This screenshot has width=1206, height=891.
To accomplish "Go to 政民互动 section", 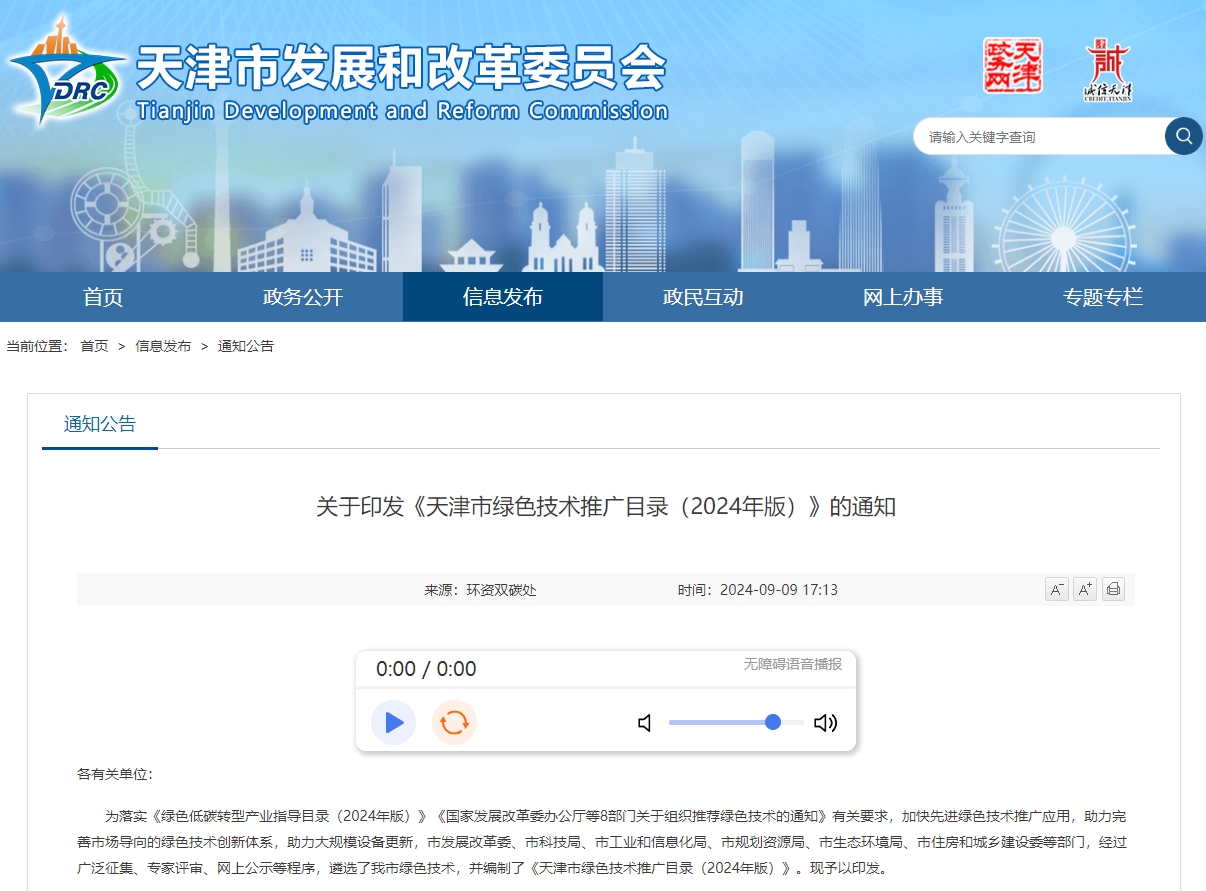I will pyautogui.click(x=703, y=297).
